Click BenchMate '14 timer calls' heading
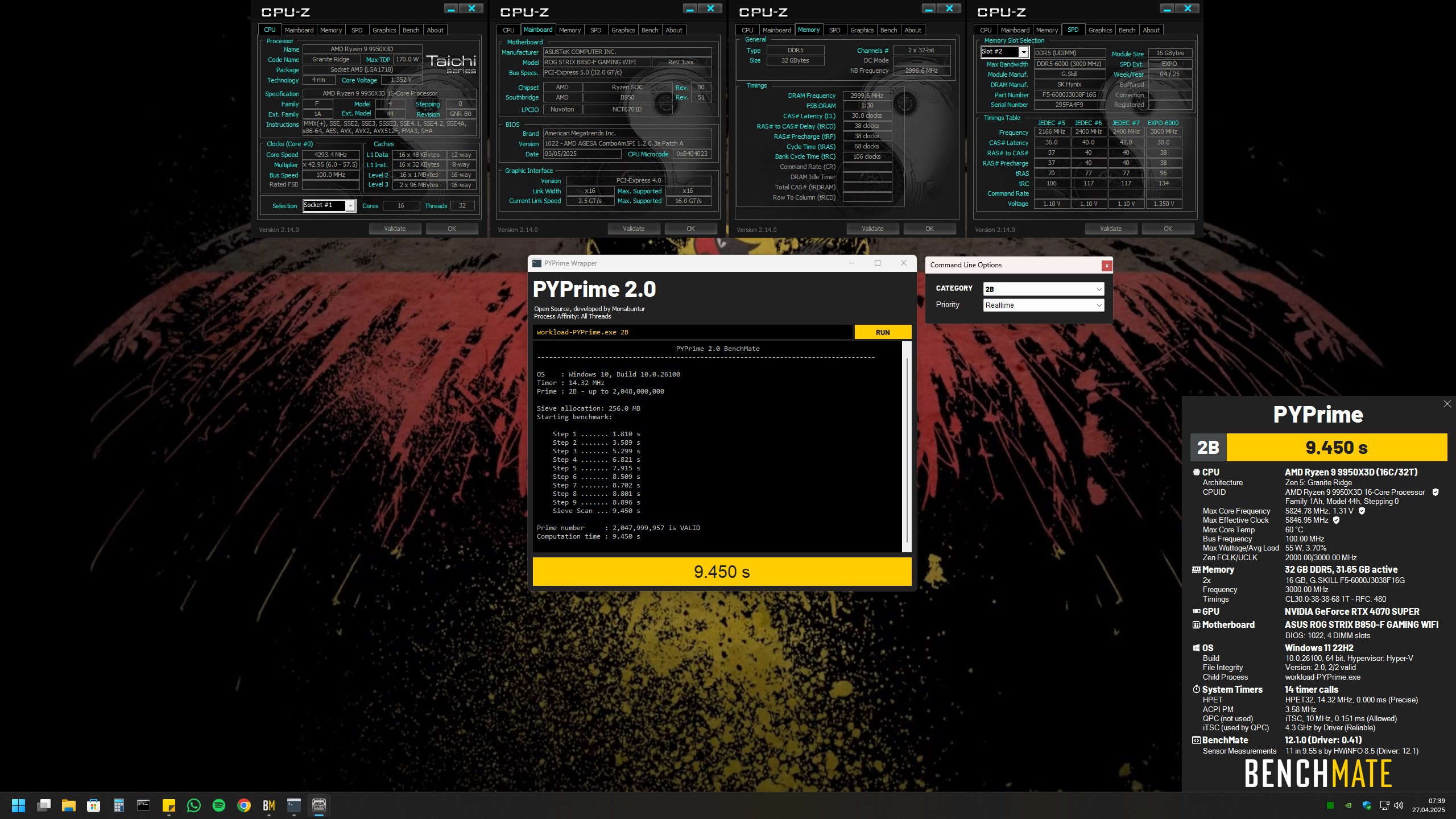Screen dimensions: 1456x819 click(x=1312, y=689)
